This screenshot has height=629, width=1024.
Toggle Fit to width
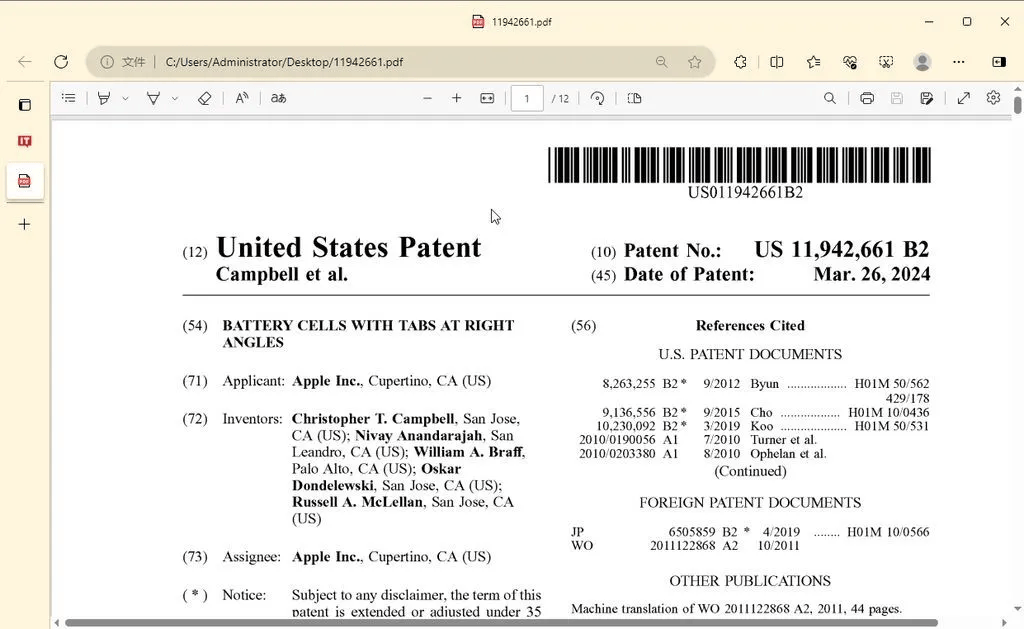pos(487,98)
